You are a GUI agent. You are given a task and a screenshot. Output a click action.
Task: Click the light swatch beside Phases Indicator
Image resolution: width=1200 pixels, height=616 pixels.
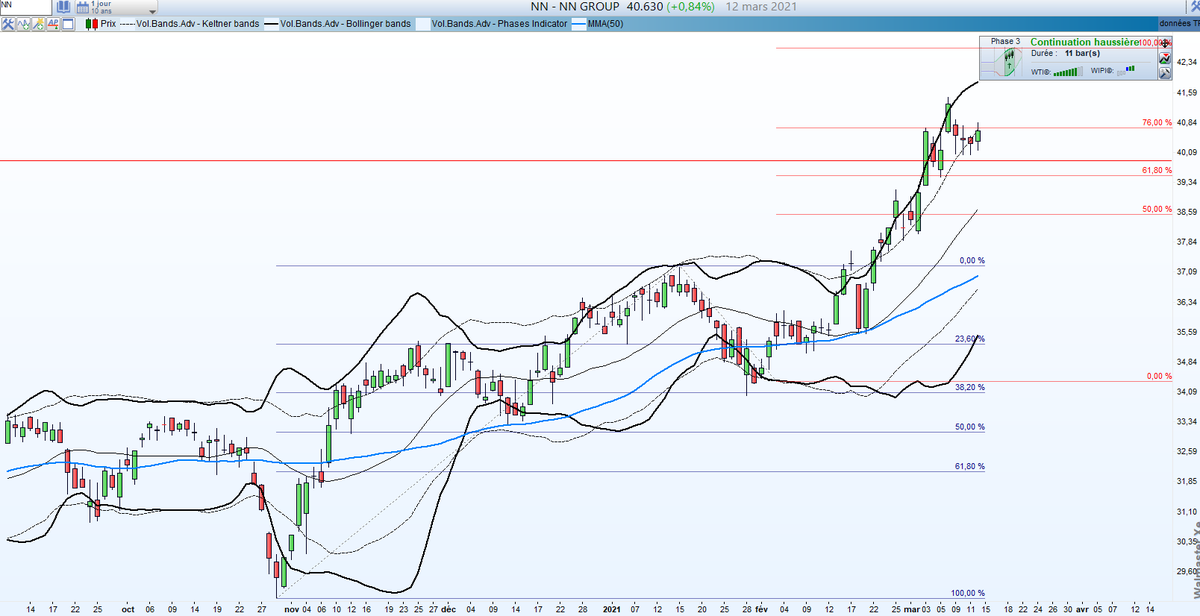423,24
